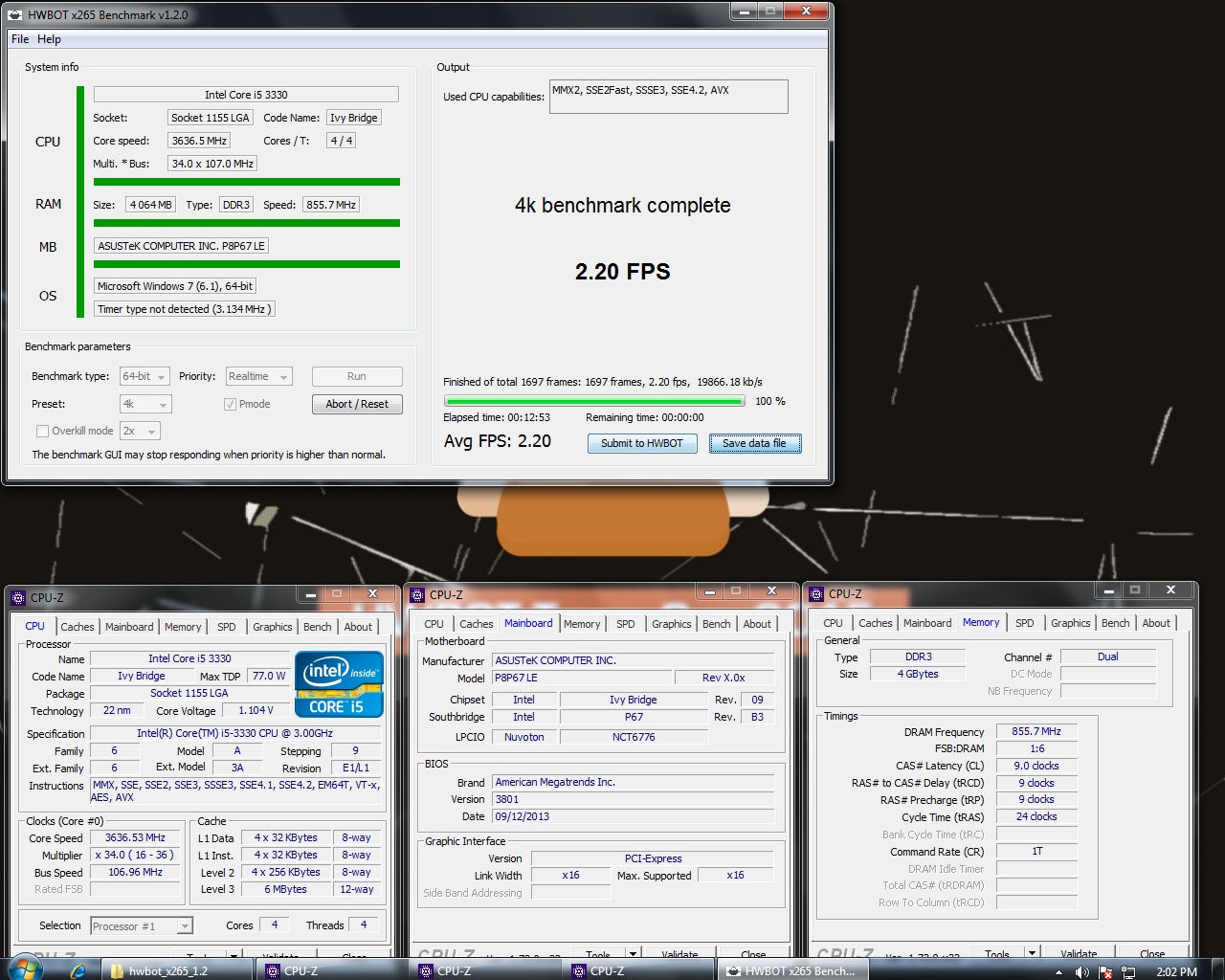1225x980 pixels.
Task: Click the "NCT6776" LPCIO value
Action: pyautogui.click(x=634, y=737)
